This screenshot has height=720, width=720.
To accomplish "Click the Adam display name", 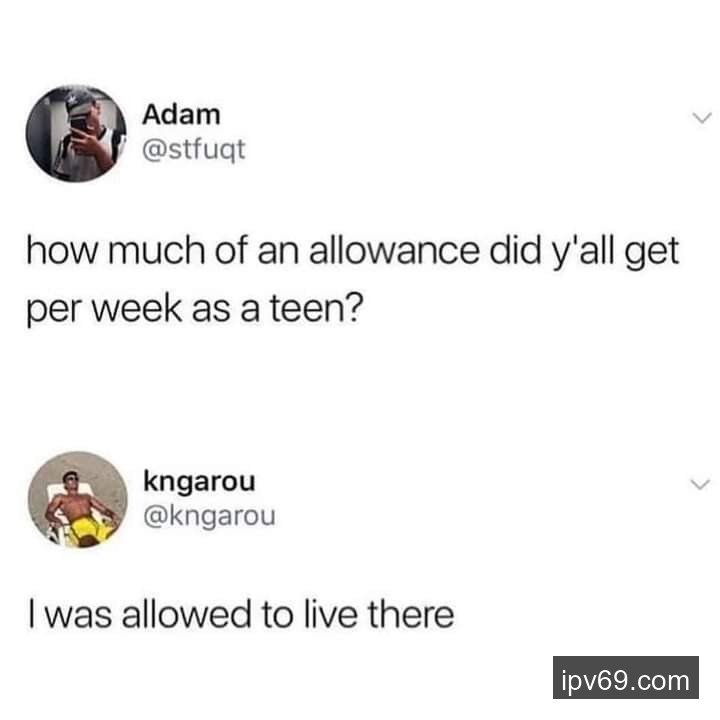I will [181, 114].
